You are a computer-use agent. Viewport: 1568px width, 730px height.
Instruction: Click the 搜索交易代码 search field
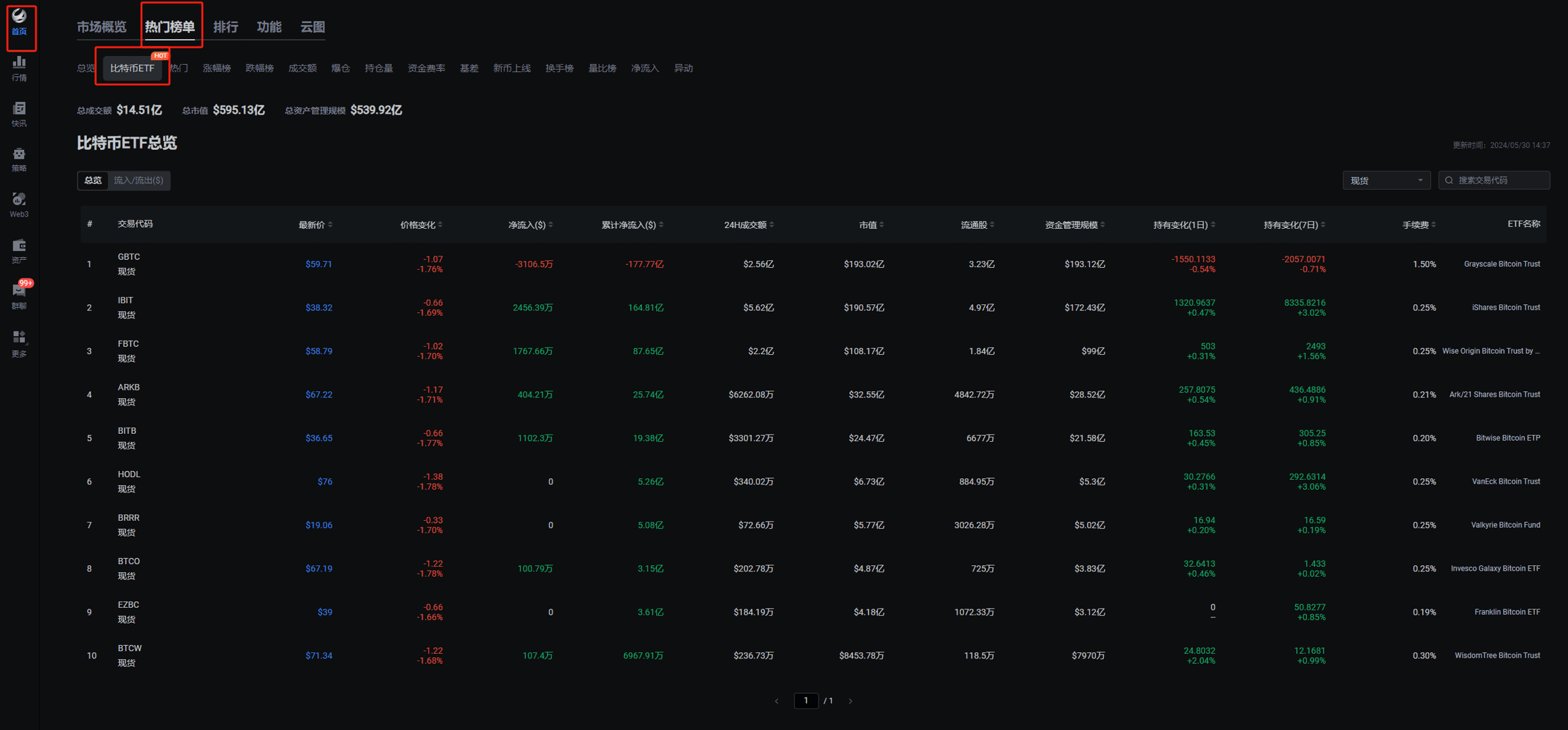(1494, 180)
